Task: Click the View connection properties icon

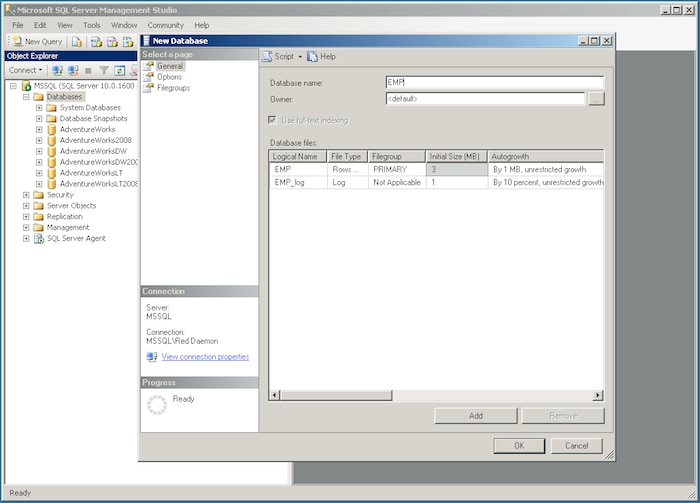Action: pos(152,357)
